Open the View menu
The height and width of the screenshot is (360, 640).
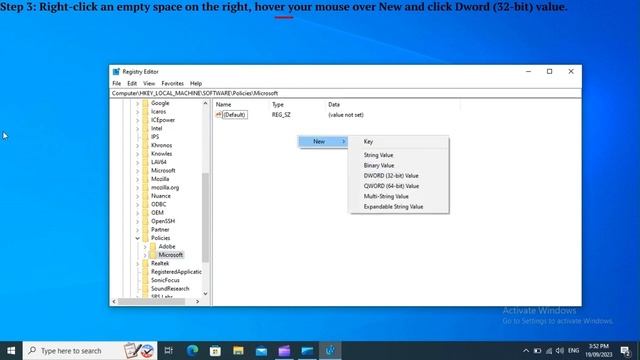click(x=149, y=83)
